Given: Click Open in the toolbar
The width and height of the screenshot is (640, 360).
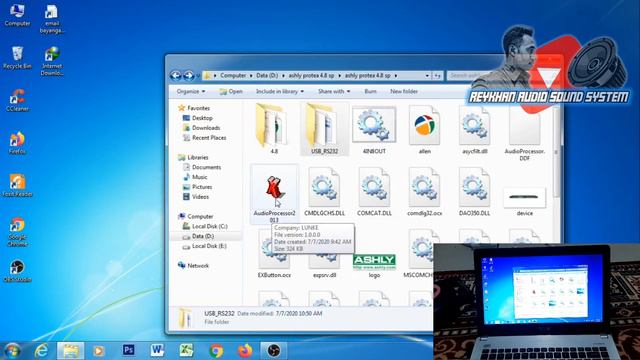Looking at the screenshot, I should click(x=231, y=91).
